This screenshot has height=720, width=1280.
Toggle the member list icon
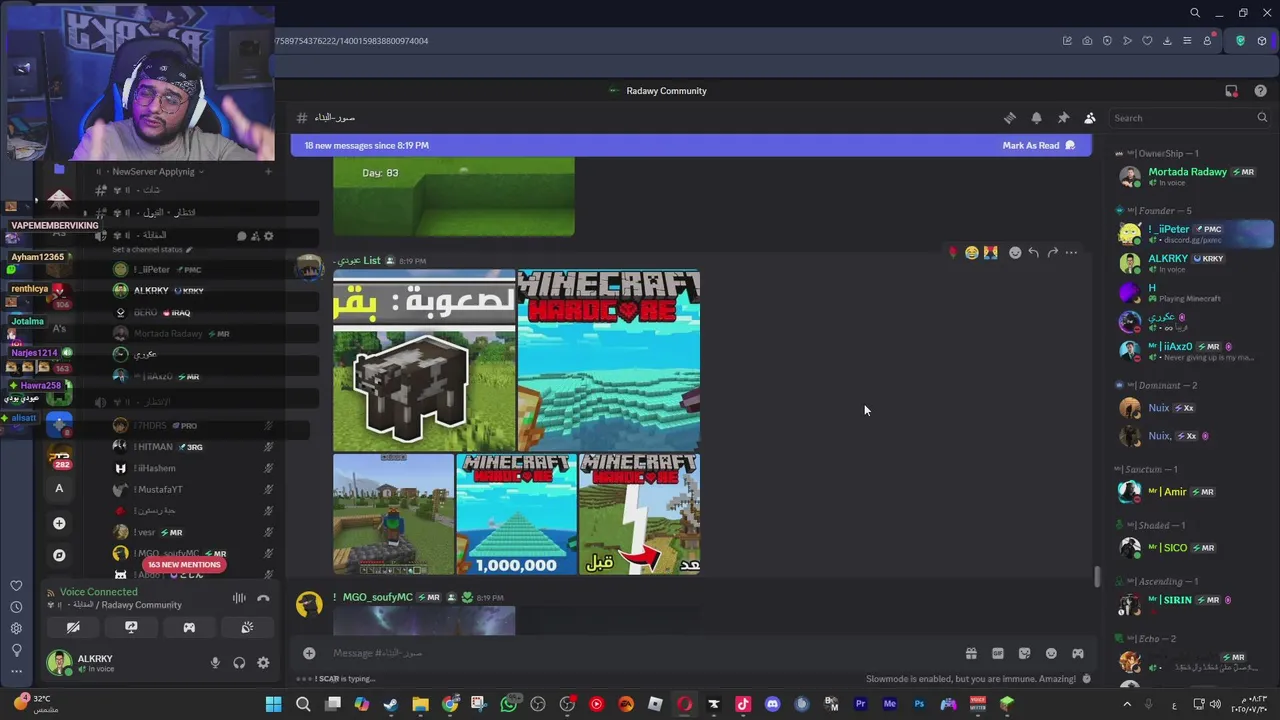[1090, 118]
